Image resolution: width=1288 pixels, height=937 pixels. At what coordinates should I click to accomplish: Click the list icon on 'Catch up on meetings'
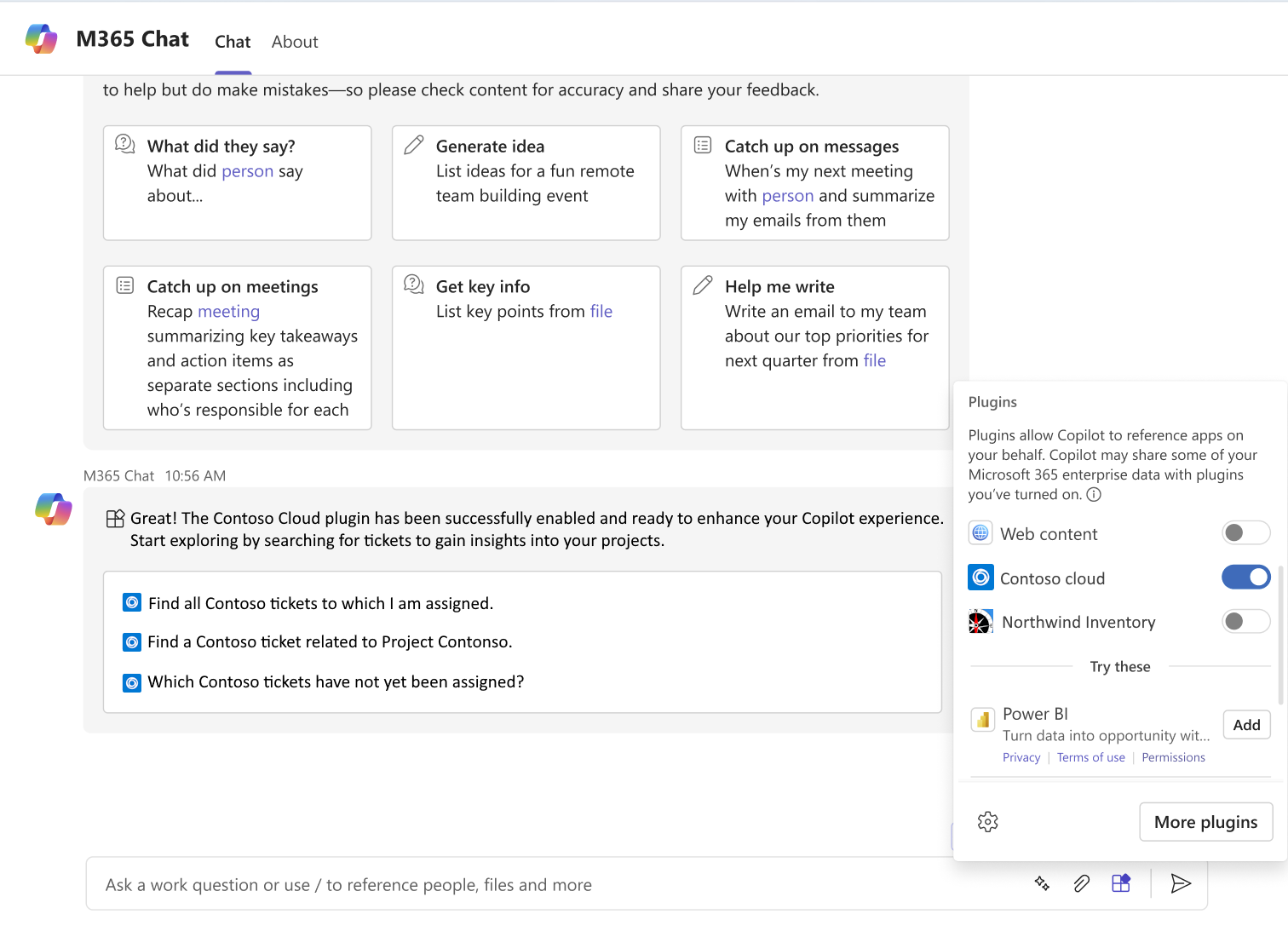(x=125, y=285)
